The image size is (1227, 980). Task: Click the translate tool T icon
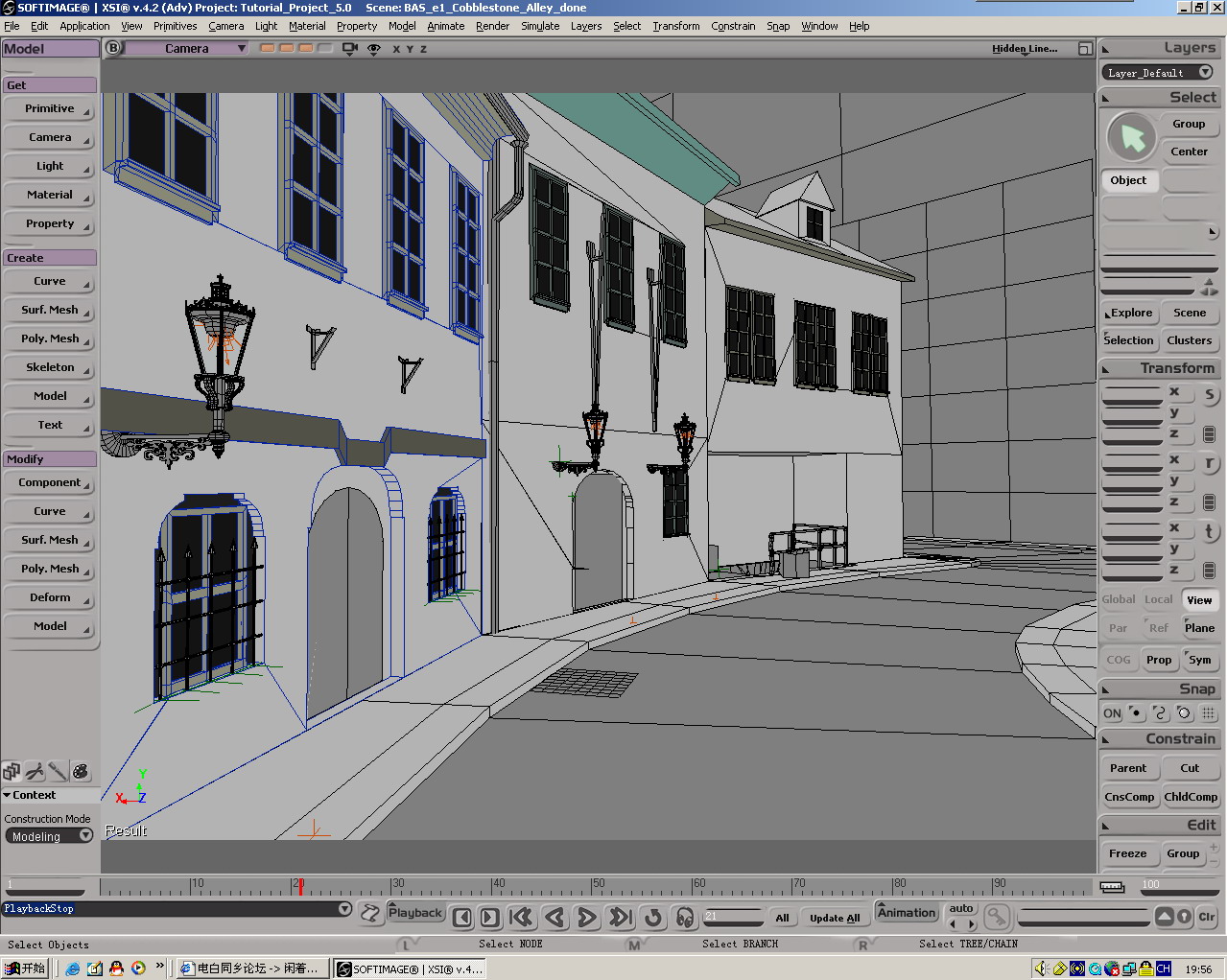click(1209, 531)
